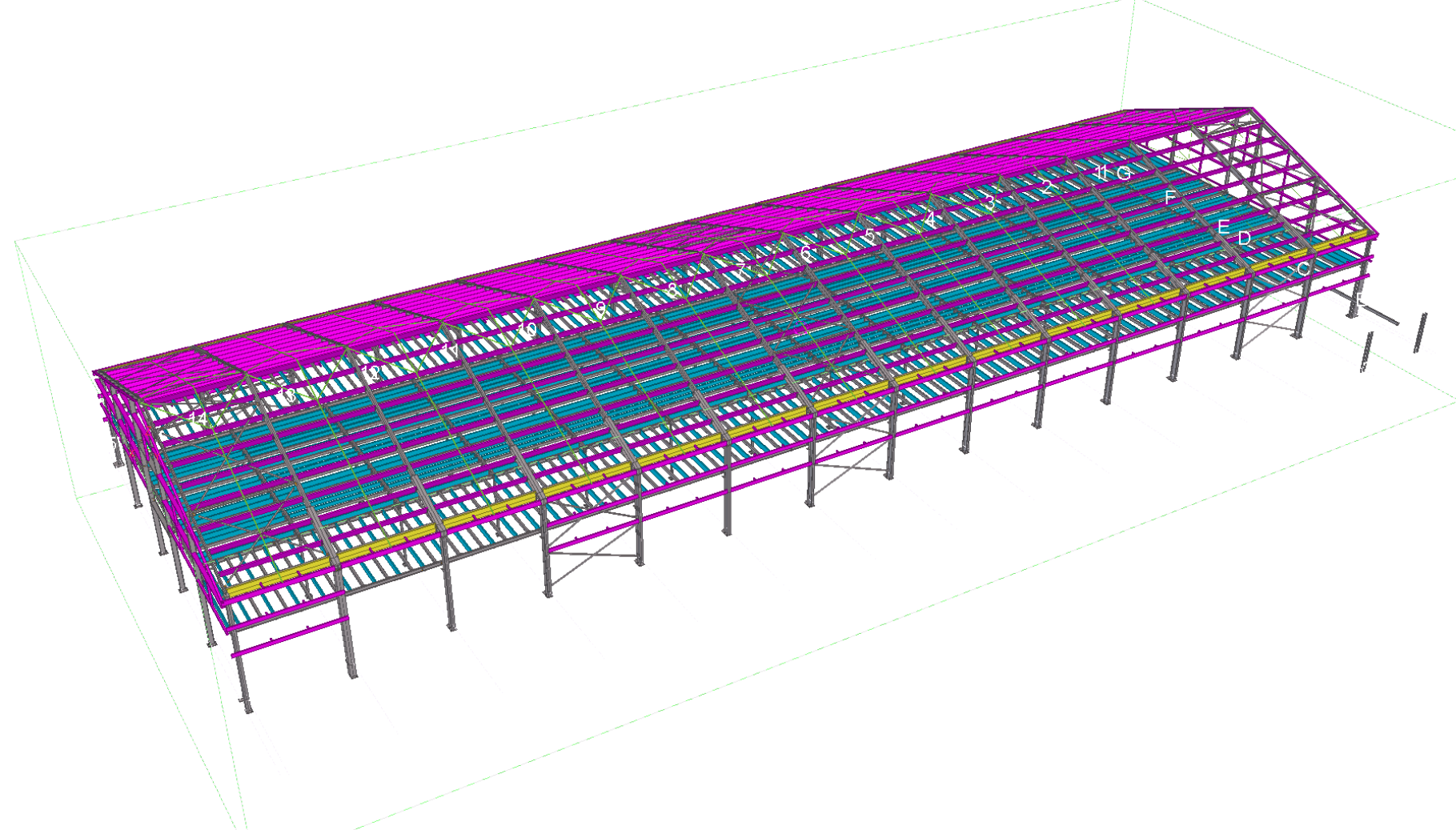Pick grid label 8
The height and width of the screenshot is (830, 1456).
click(672, 289)
